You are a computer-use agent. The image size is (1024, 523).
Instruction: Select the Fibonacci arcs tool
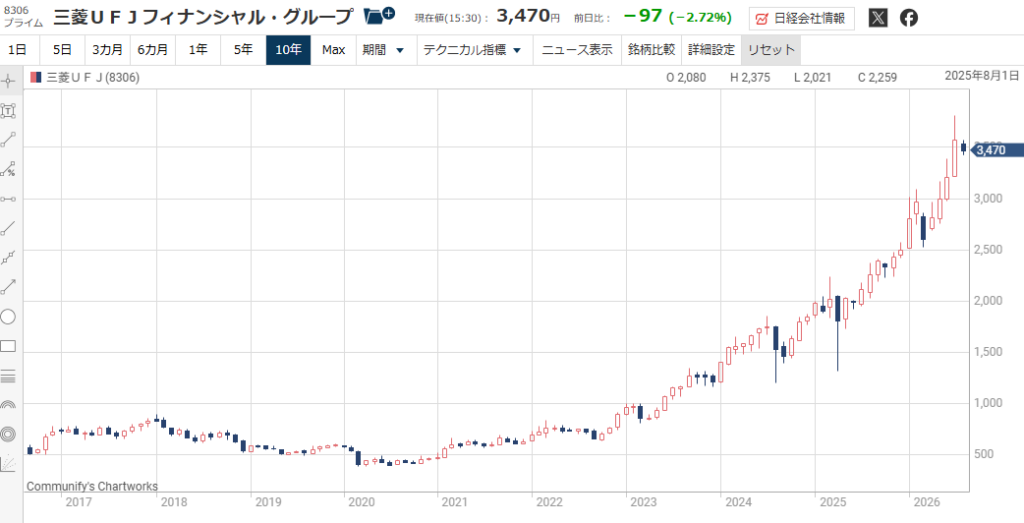[8, 405]
